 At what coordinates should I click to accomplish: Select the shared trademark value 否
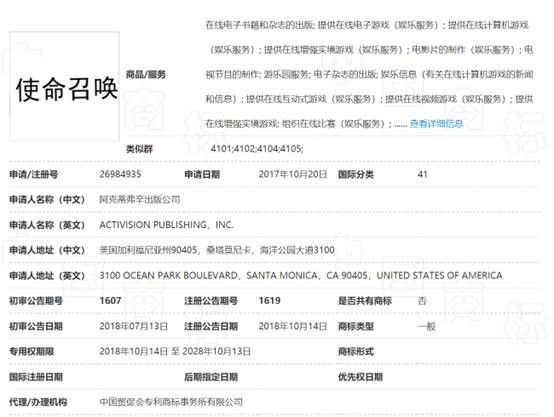[x=422, y=301]
